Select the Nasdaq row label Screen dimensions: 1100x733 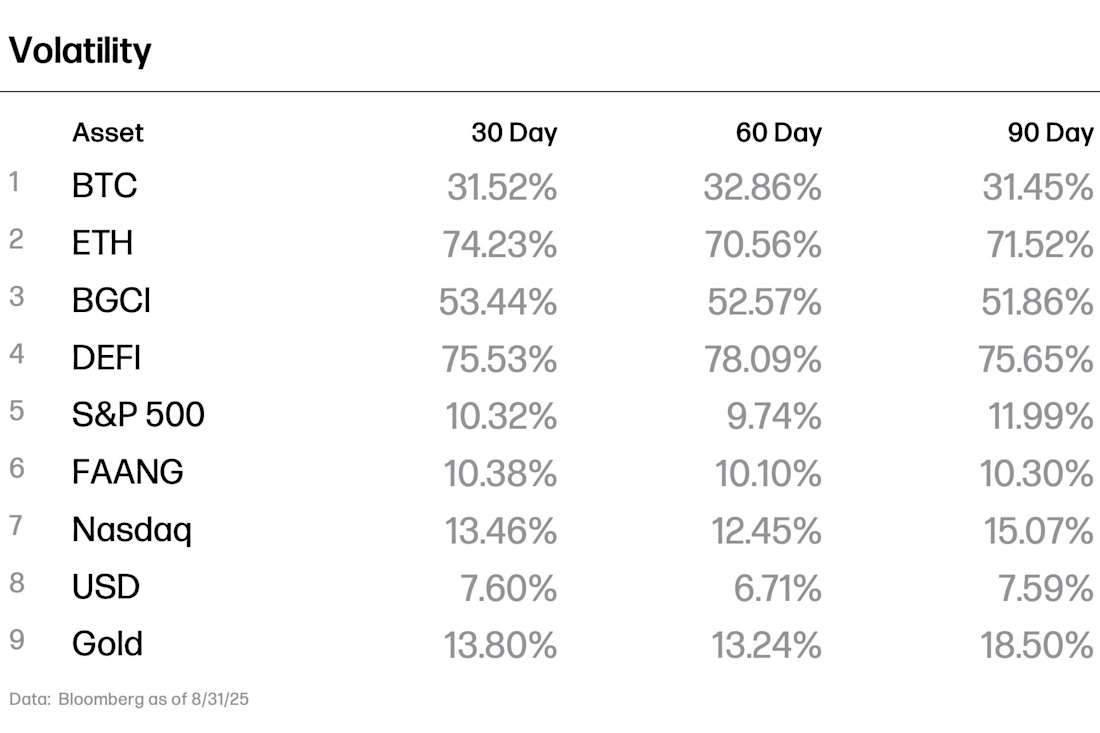(132, 530)
